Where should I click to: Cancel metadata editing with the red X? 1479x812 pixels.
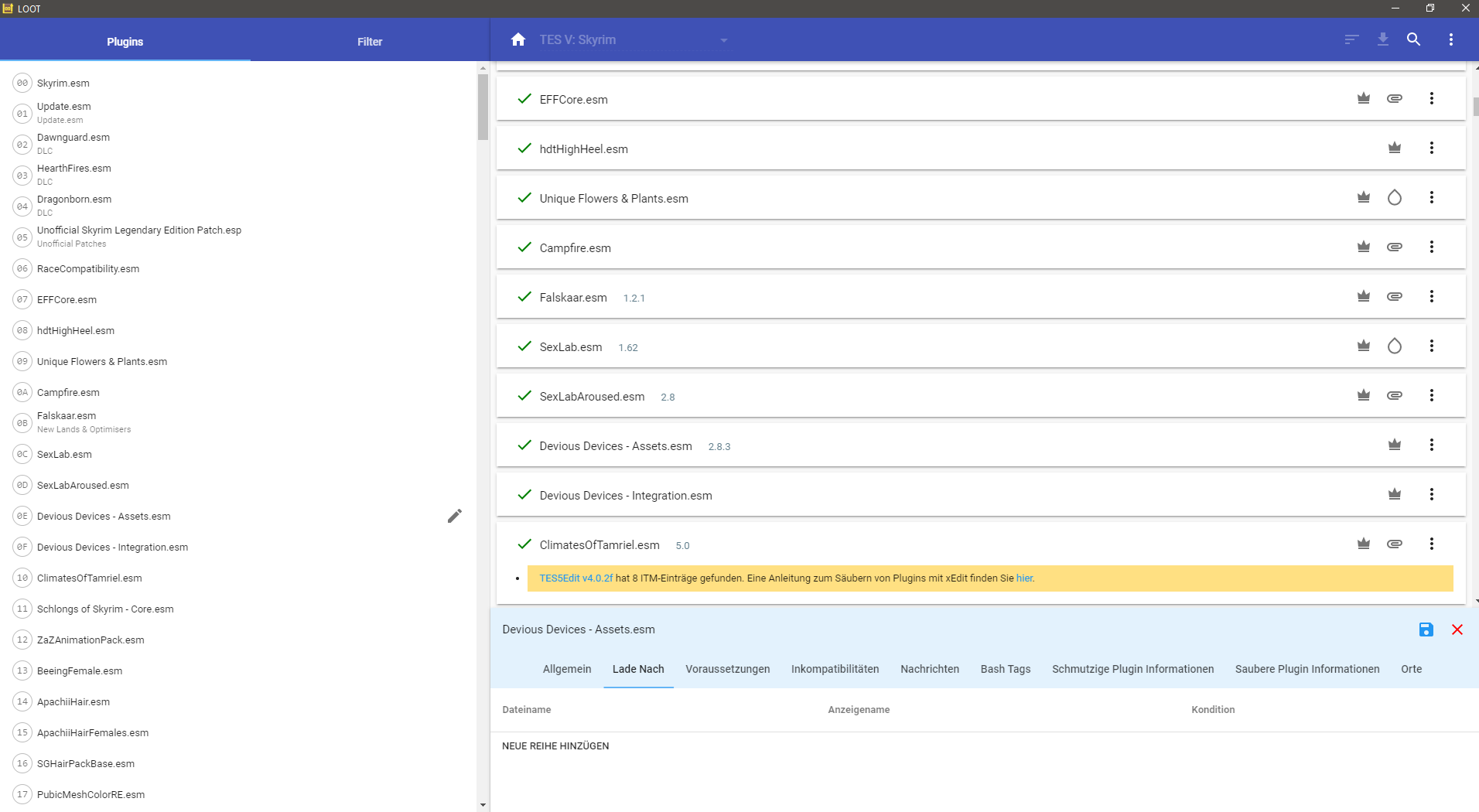1457,629
